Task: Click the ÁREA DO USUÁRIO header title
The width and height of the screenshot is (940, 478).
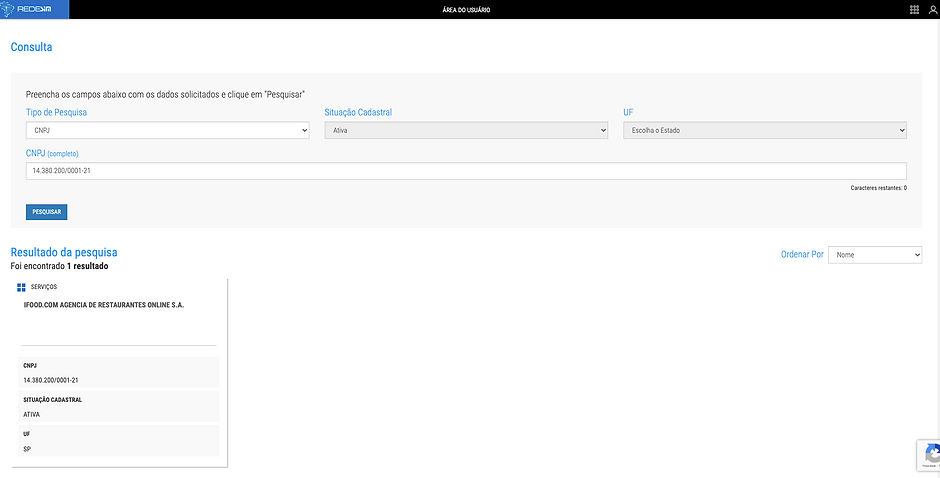Action: pos(466,10)
